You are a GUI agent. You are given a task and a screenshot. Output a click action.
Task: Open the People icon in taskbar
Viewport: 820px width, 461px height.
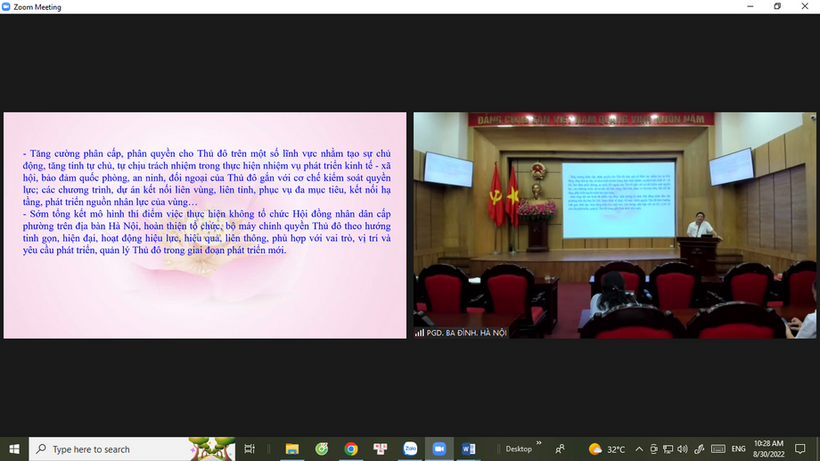[561, 449]
